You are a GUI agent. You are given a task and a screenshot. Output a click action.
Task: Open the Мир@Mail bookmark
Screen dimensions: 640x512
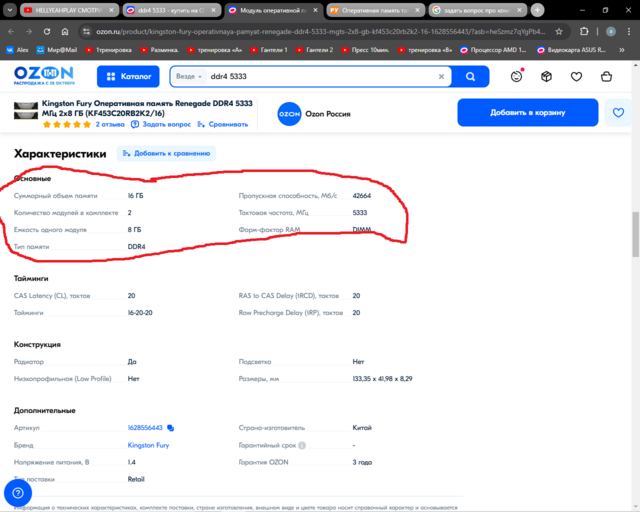tap(57, 50)
